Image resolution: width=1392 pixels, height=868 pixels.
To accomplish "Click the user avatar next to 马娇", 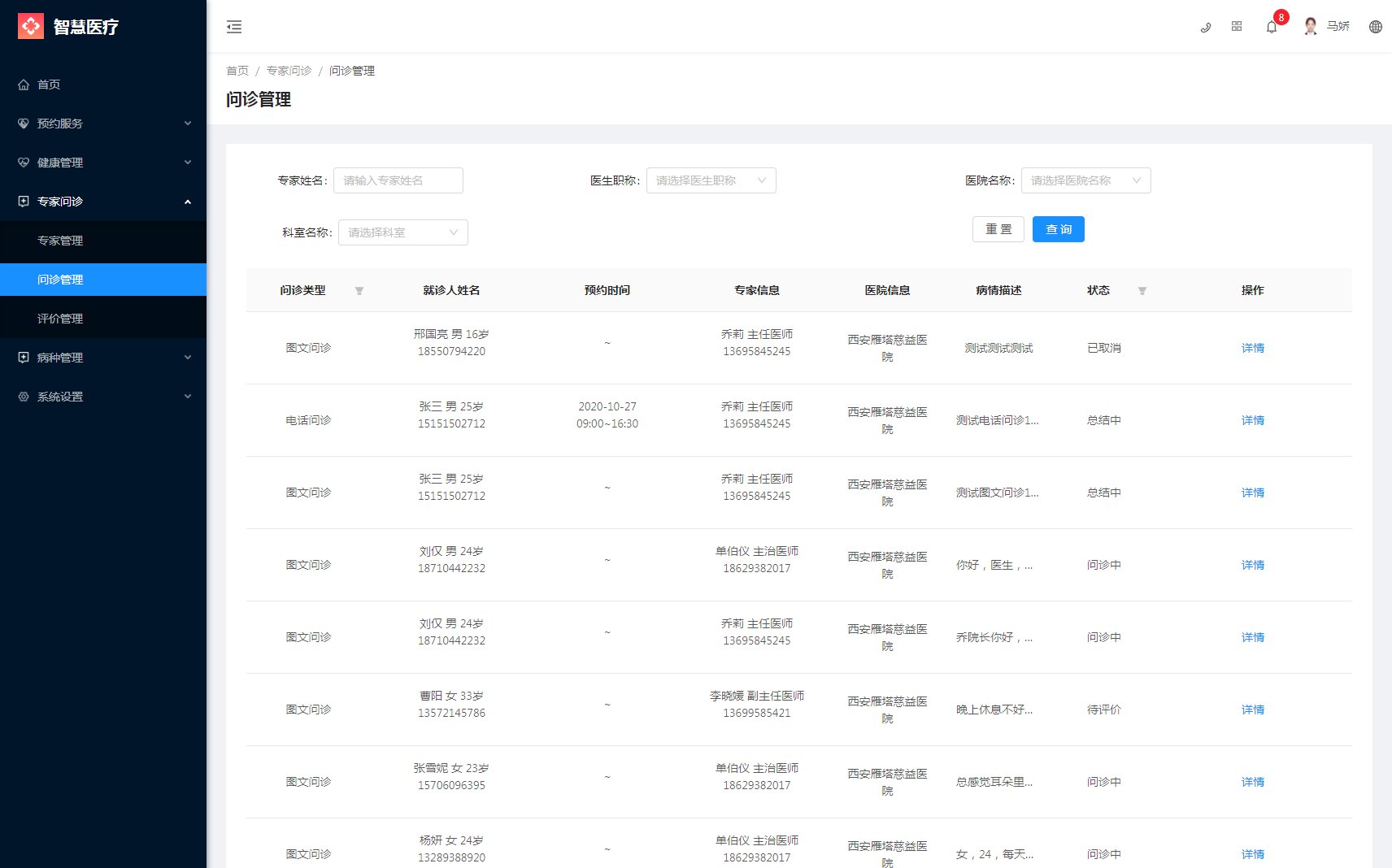I will (x=1311, y=27).
